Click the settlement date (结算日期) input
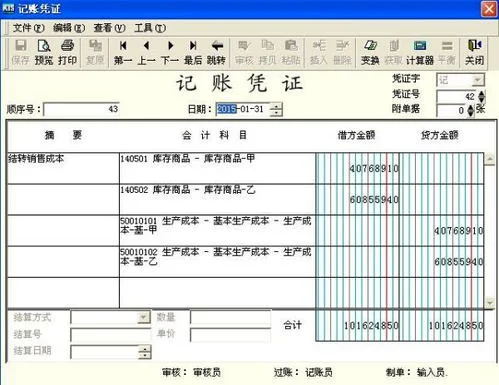This screenshot has height=385, width=499. (105, 352)
